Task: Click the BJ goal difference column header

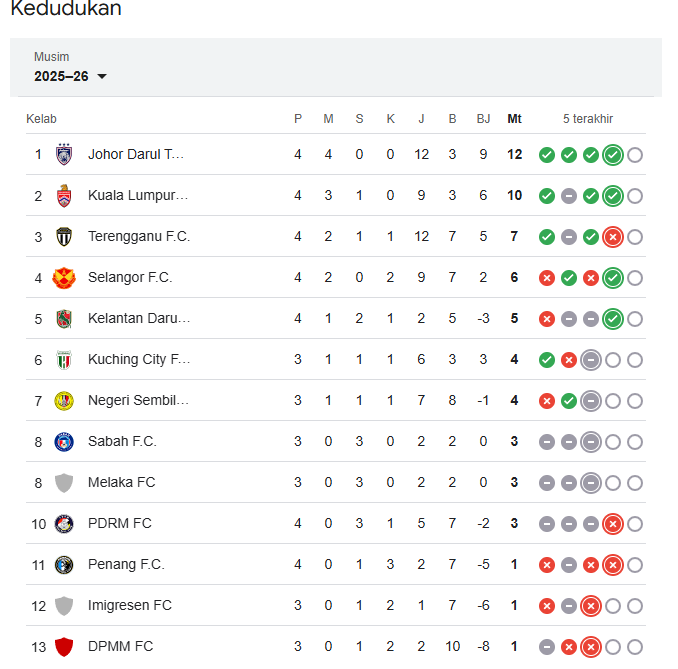Action: [483, 118]
